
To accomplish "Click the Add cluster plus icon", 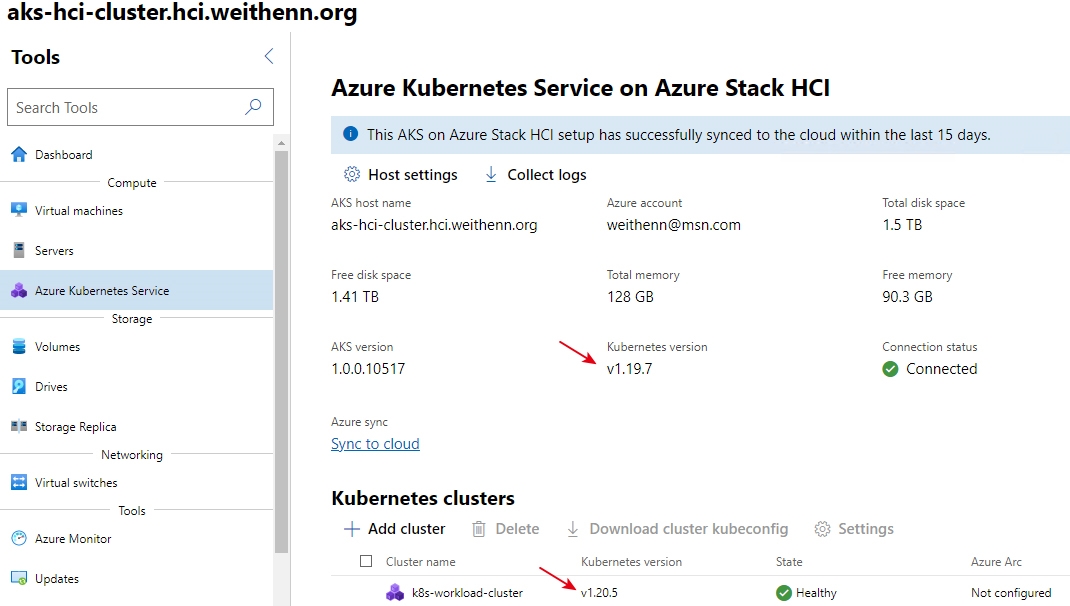I will pyautogui.click(x=351, y=529).
